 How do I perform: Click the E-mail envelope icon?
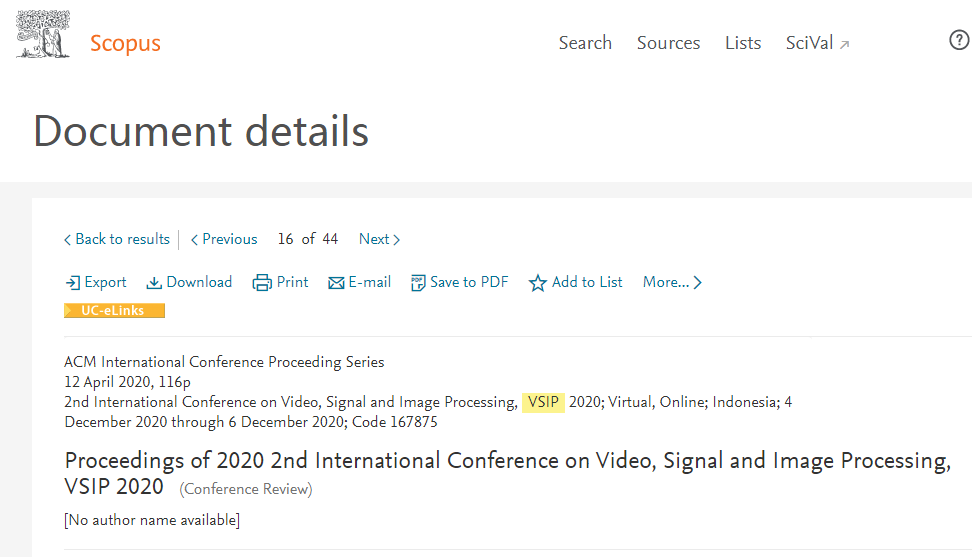(x=336, y=283)
